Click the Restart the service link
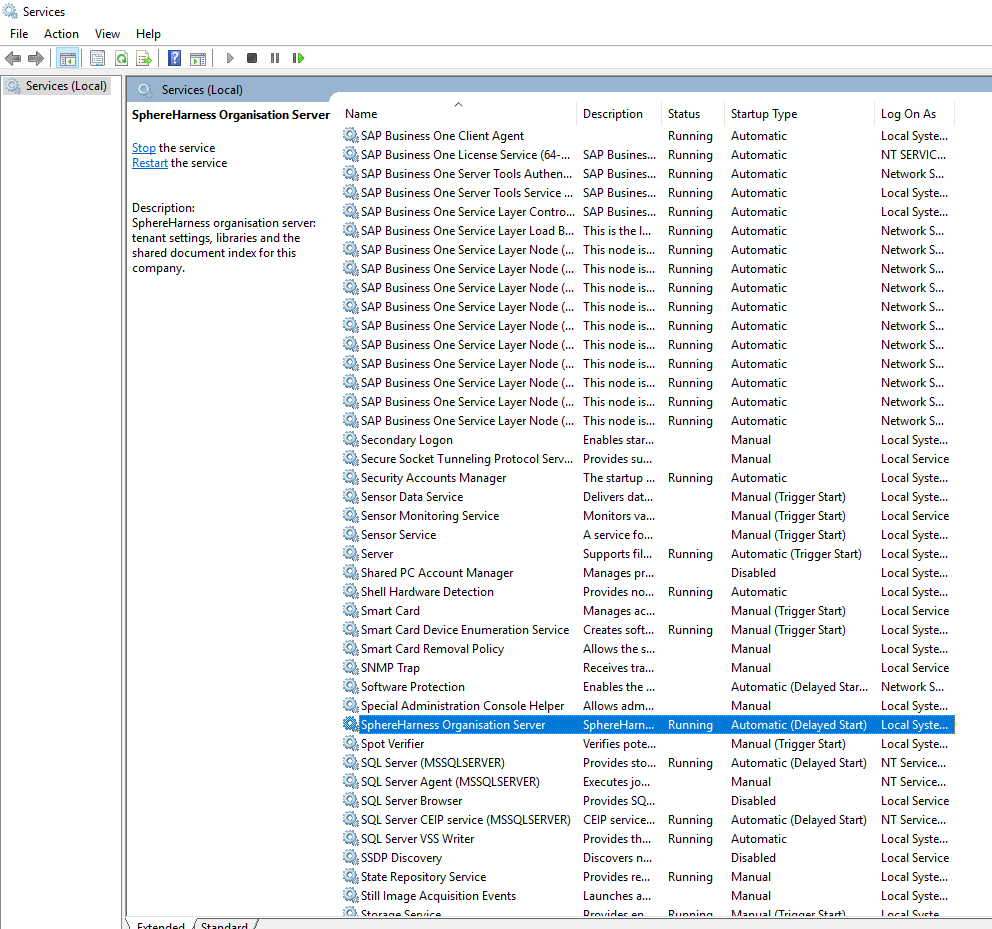 coord(150,163)
